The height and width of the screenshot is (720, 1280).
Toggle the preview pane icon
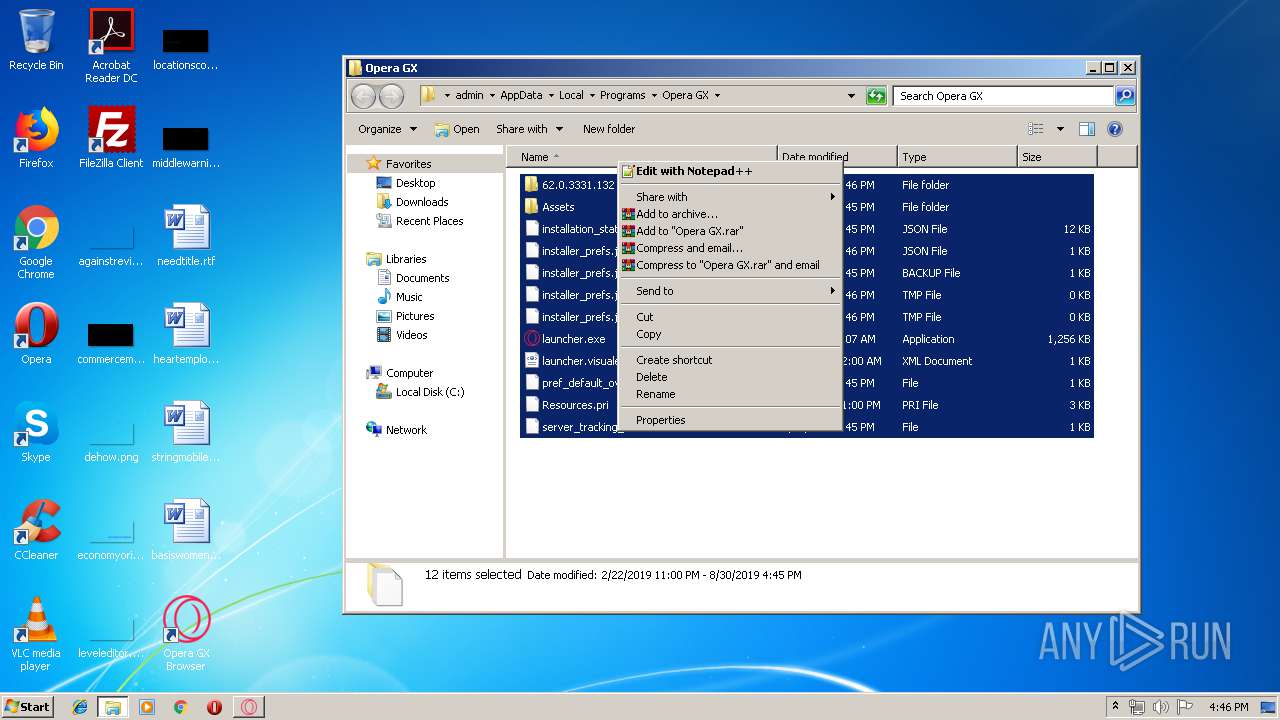click(1087, 129)
